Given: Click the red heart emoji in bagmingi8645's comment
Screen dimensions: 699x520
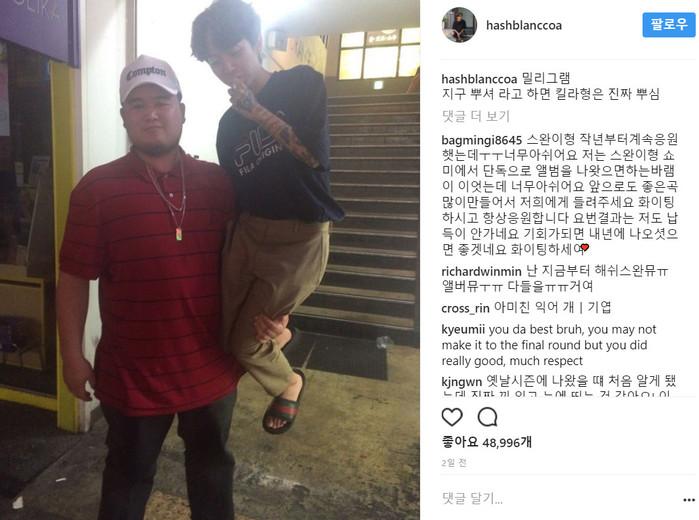Looking at the screenshot, I should click(x=585, y=248).
